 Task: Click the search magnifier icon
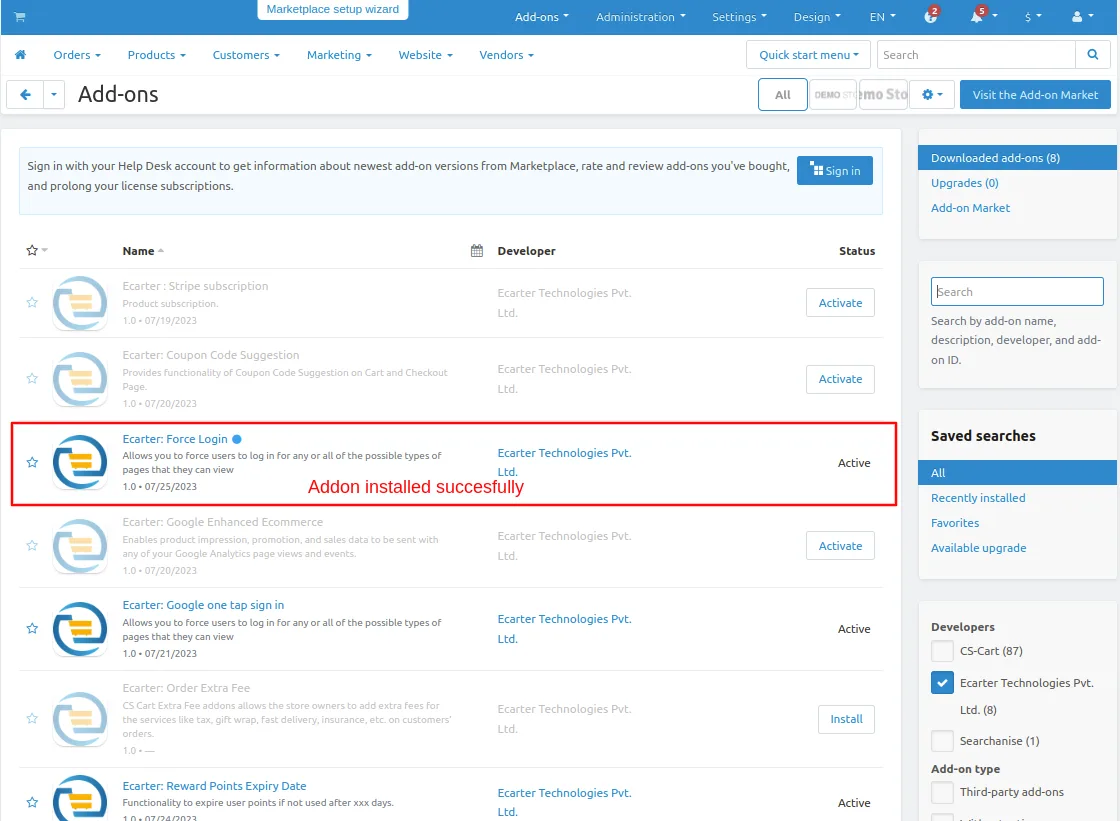click(x=1092, y=55)
